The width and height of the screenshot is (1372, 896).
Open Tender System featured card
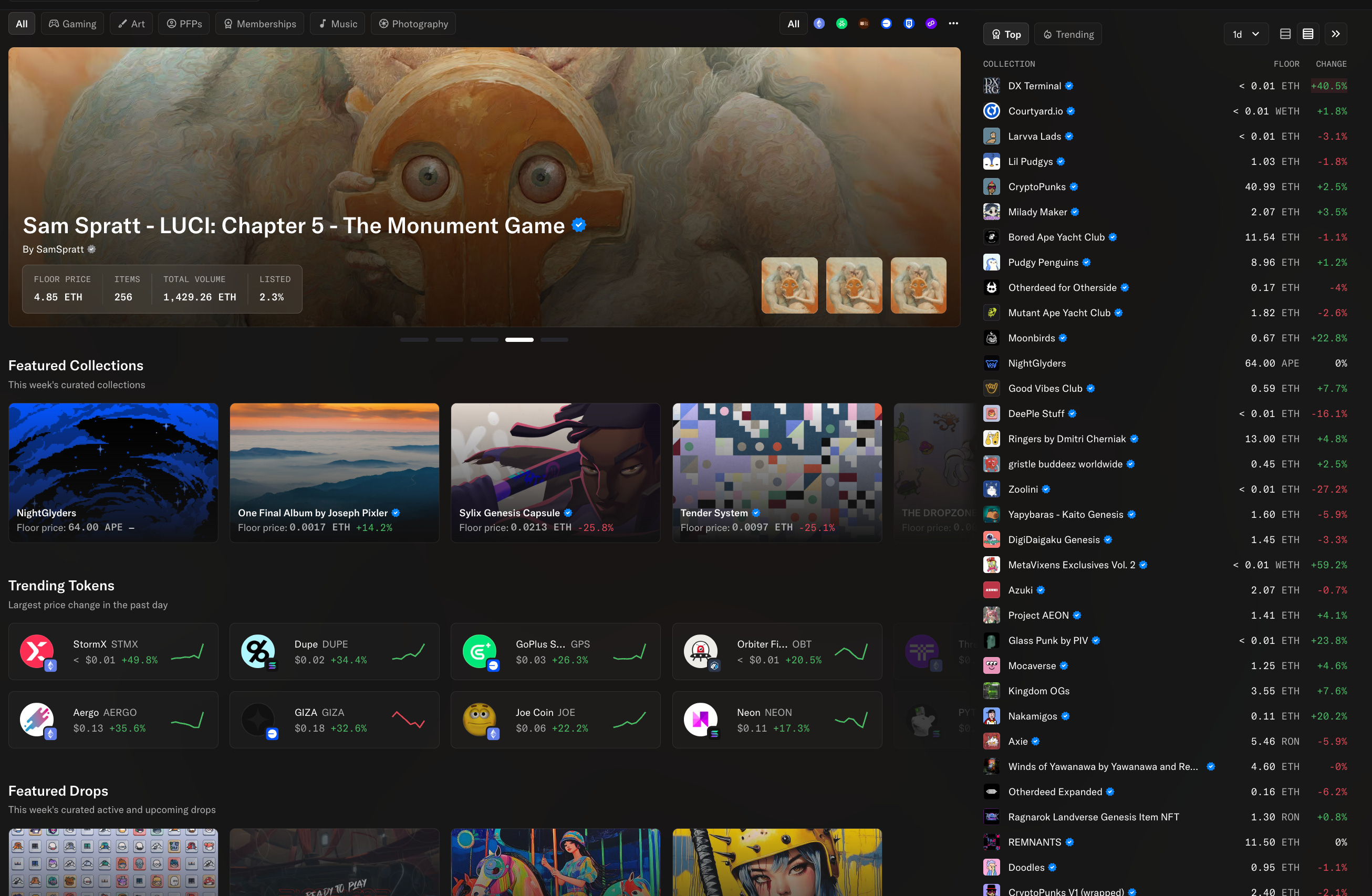click(777, 473)
